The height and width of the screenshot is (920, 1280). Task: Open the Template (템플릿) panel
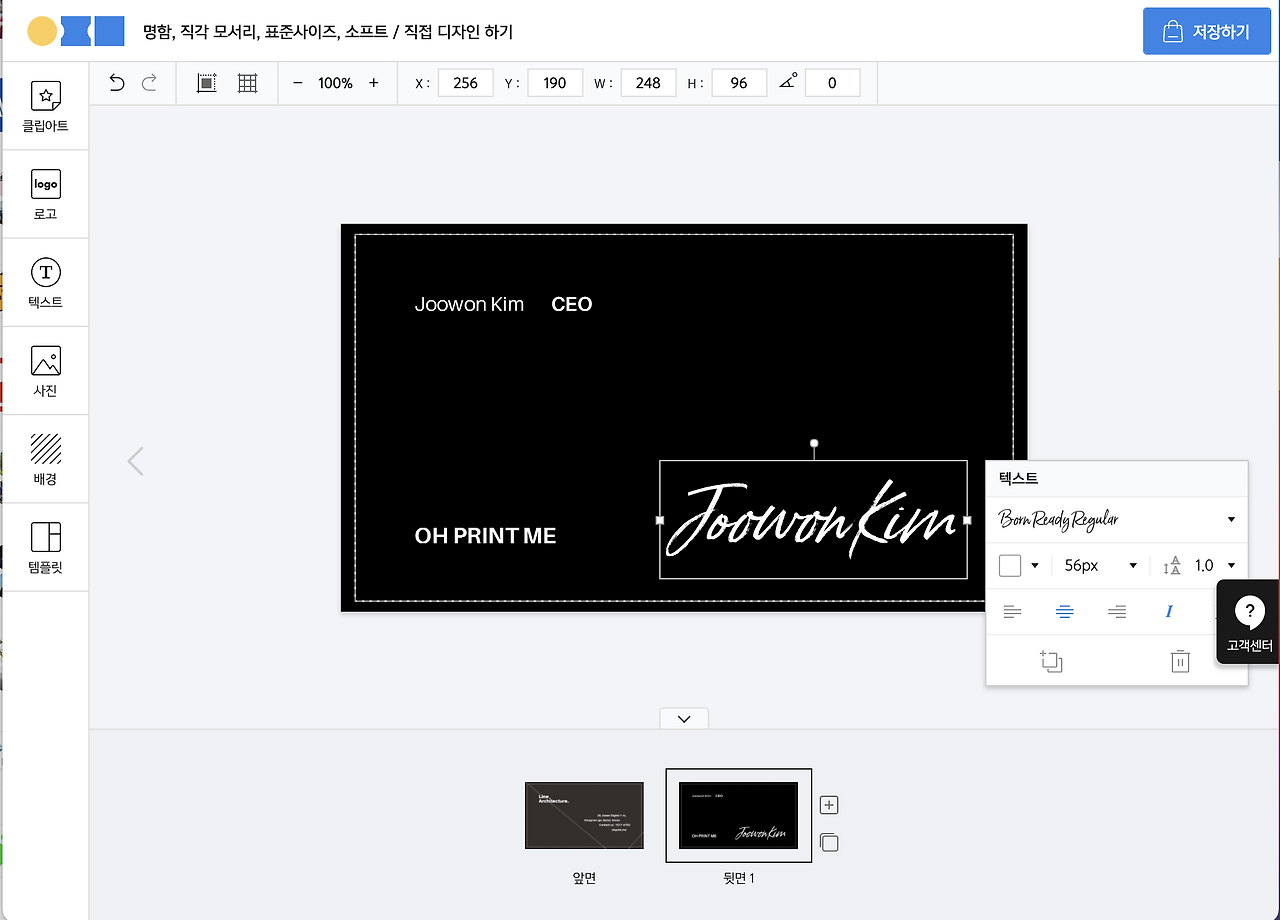click(x=45, y=547)
